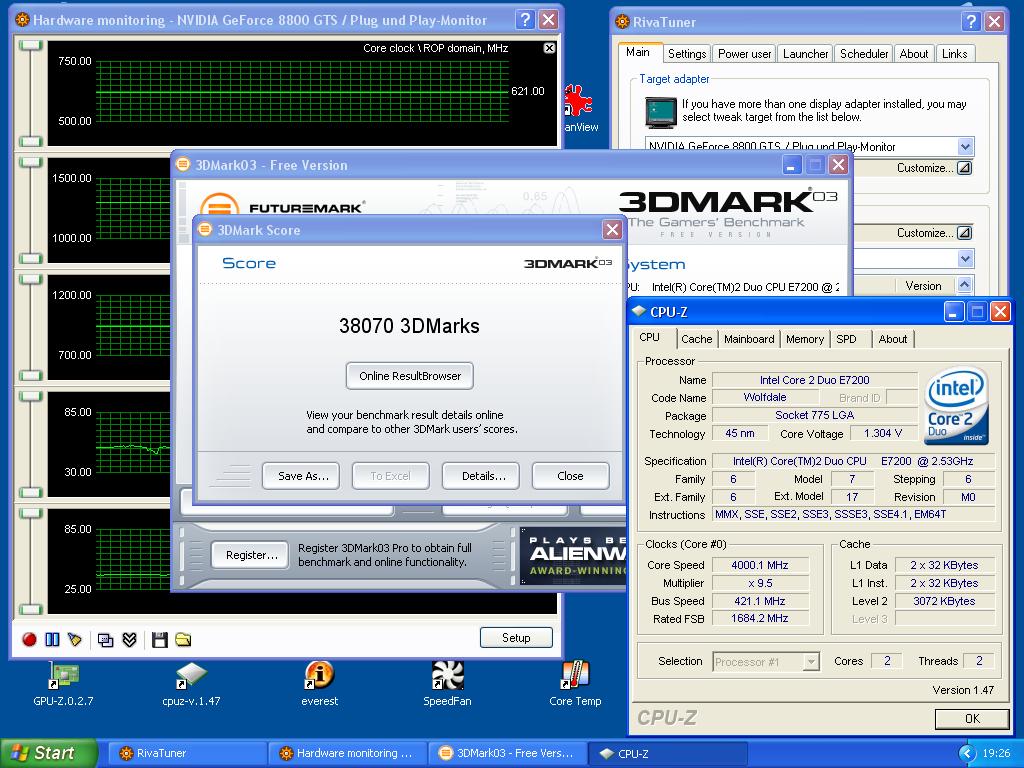Click the overlapping windows icon in monitoring toolbar

pyautogui.click(x=105, y=640)
